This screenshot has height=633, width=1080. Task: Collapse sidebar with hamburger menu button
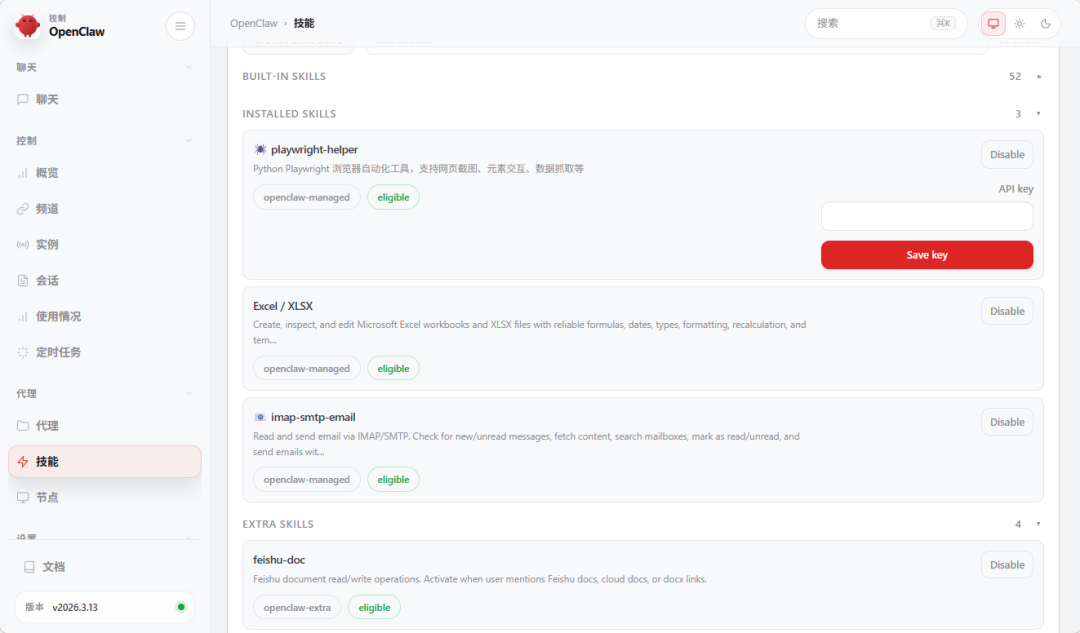pyautogui.click(x=180, y=26)
